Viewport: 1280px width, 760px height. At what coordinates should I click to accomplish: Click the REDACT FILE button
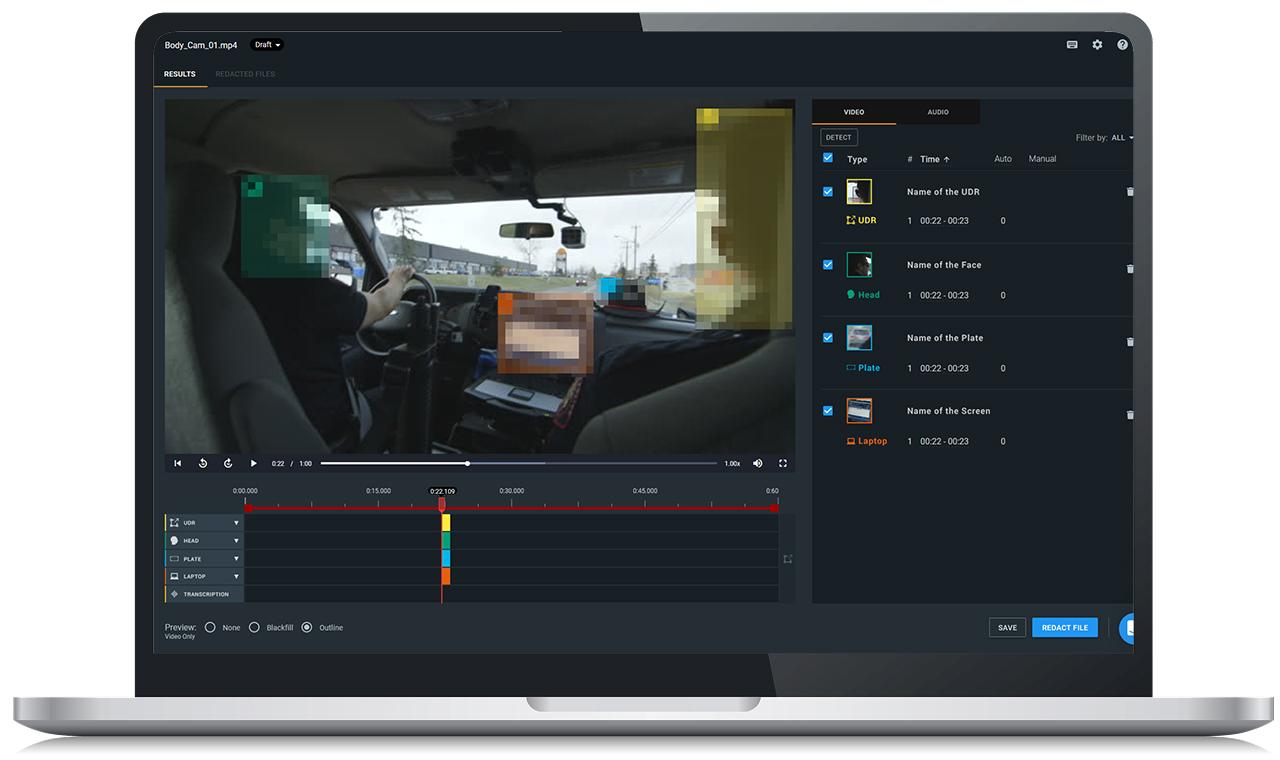(1065, 627)
